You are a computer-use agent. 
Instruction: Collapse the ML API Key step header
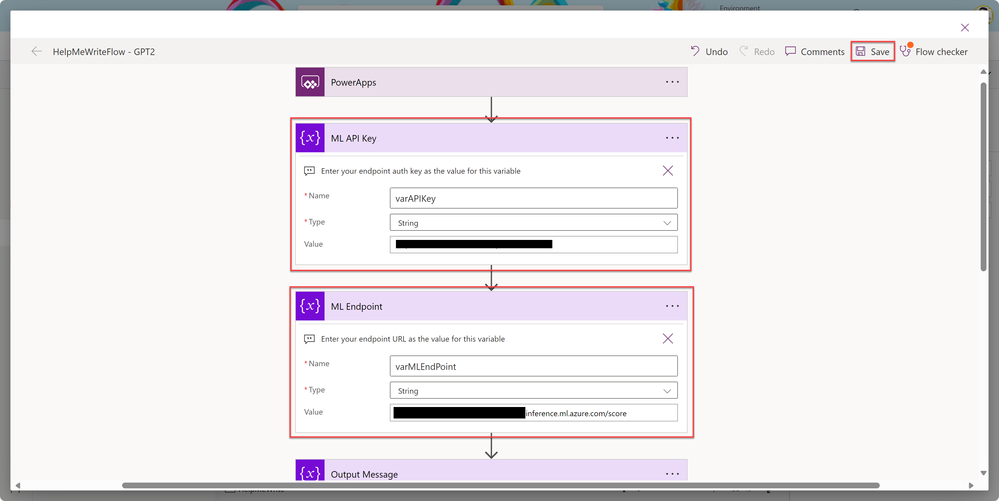[x=491, y=138]
